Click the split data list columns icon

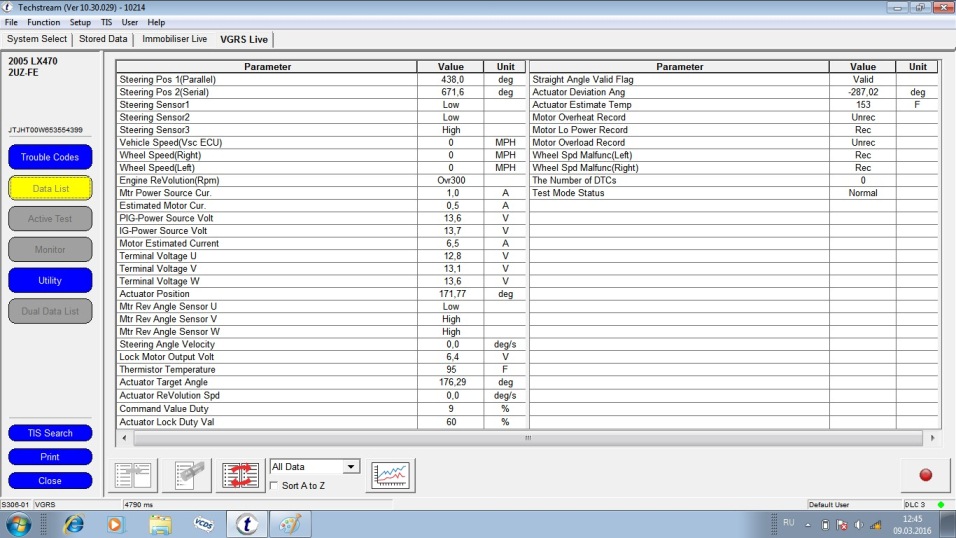[133, 475]
